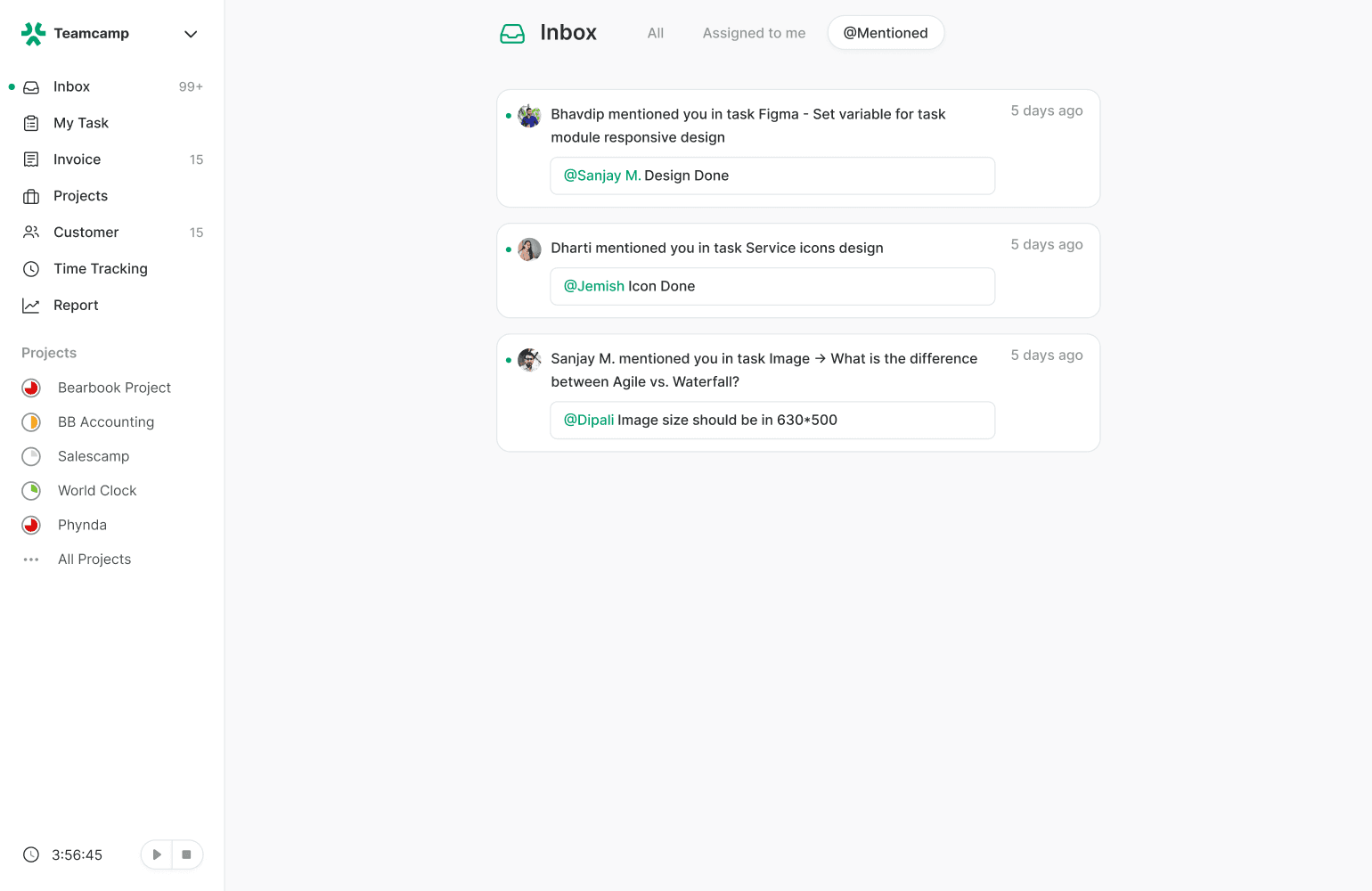Open the Report chart icon

coord(31,306)
